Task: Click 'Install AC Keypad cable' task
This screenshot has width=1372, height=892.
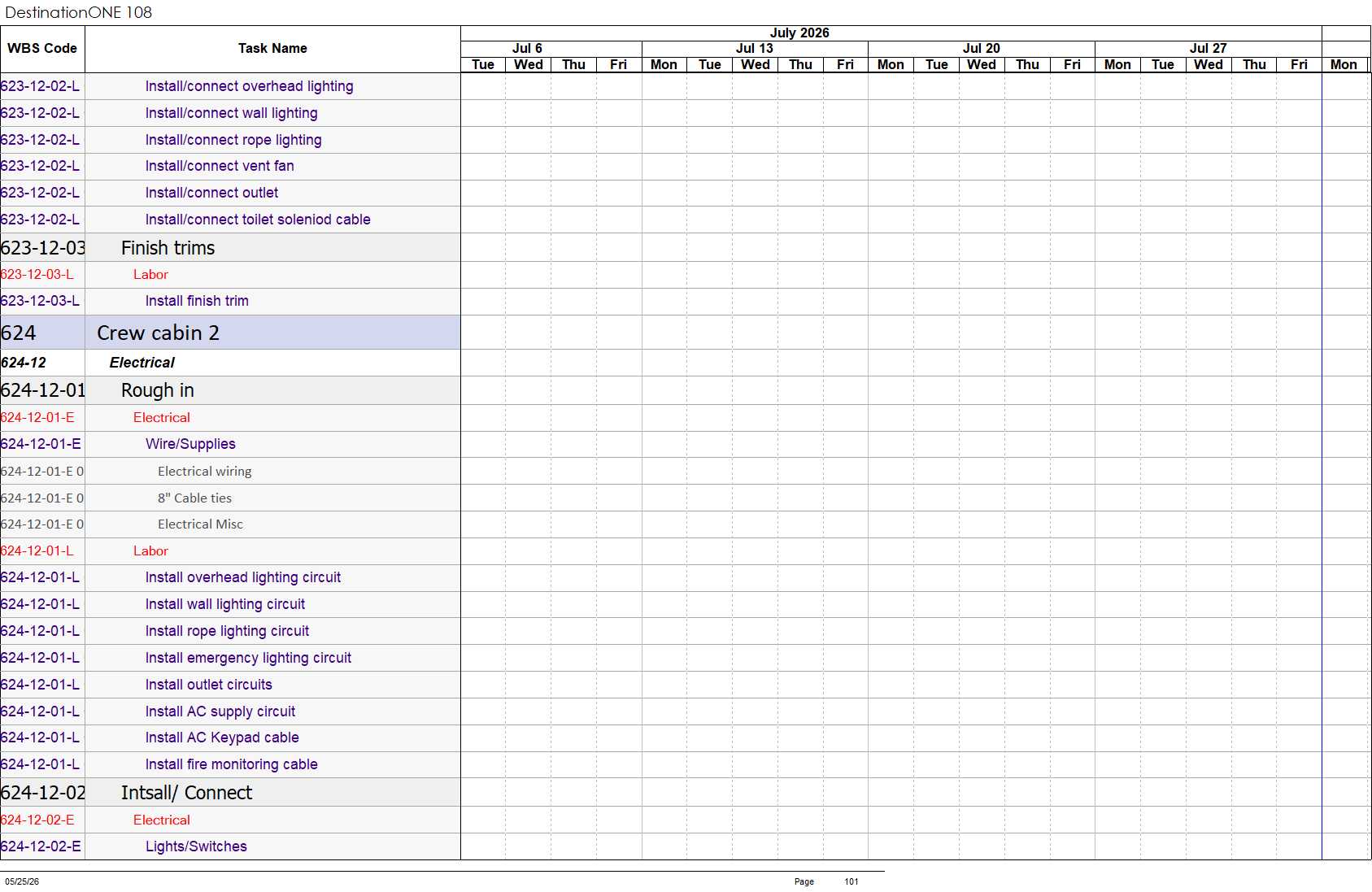Action: tap(221, 738)
